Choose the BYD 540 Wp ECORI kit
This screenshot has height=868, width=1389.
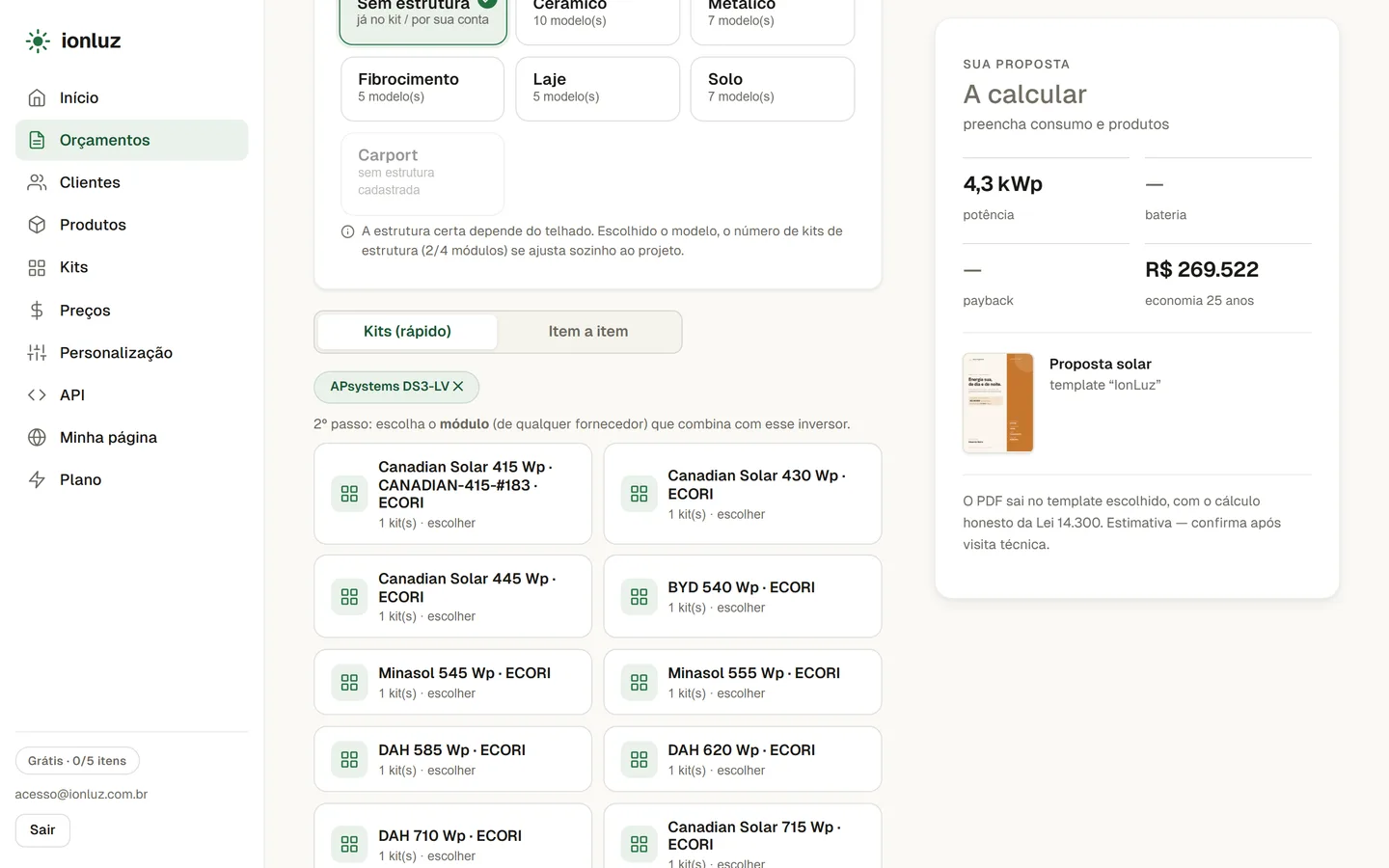743,596
